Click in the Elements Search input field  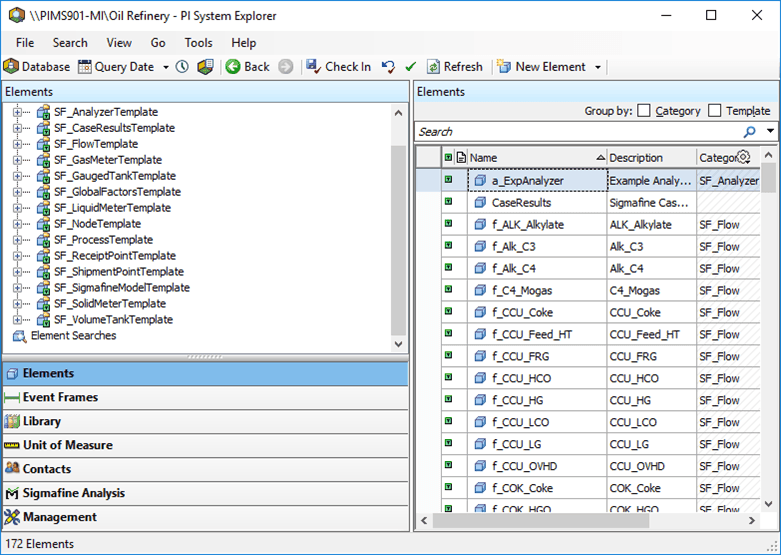578,132
